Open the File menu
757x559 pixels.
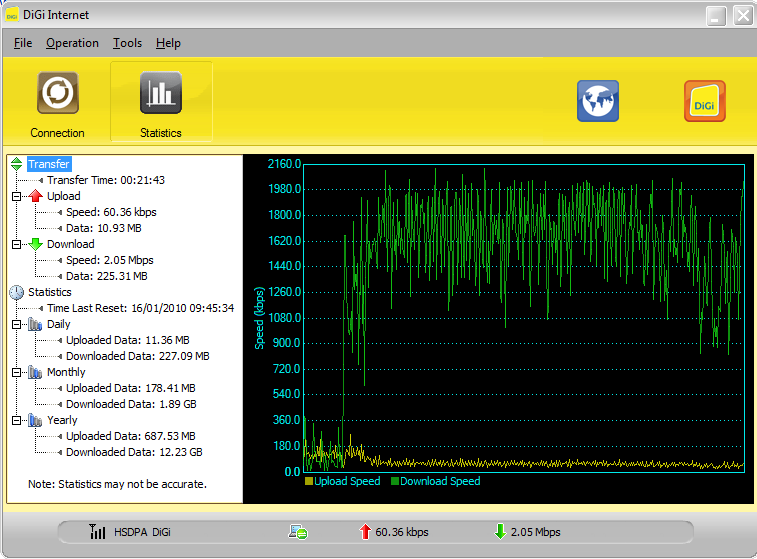(x=23, y=43)
